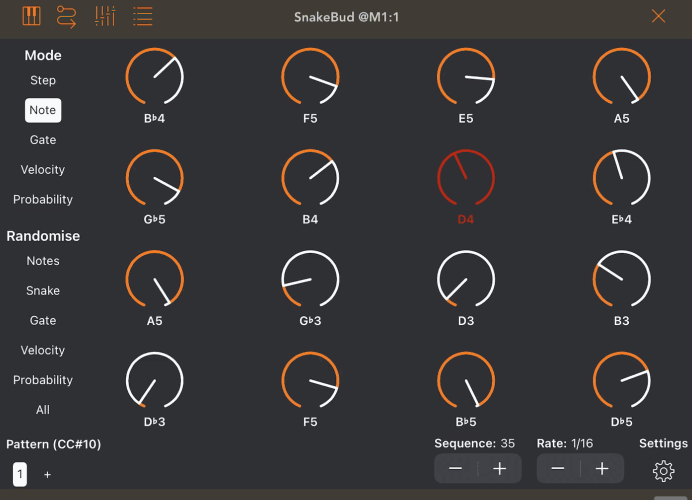Add a new pattern with plus
692x500 pixels.
(x=47, y=475)
